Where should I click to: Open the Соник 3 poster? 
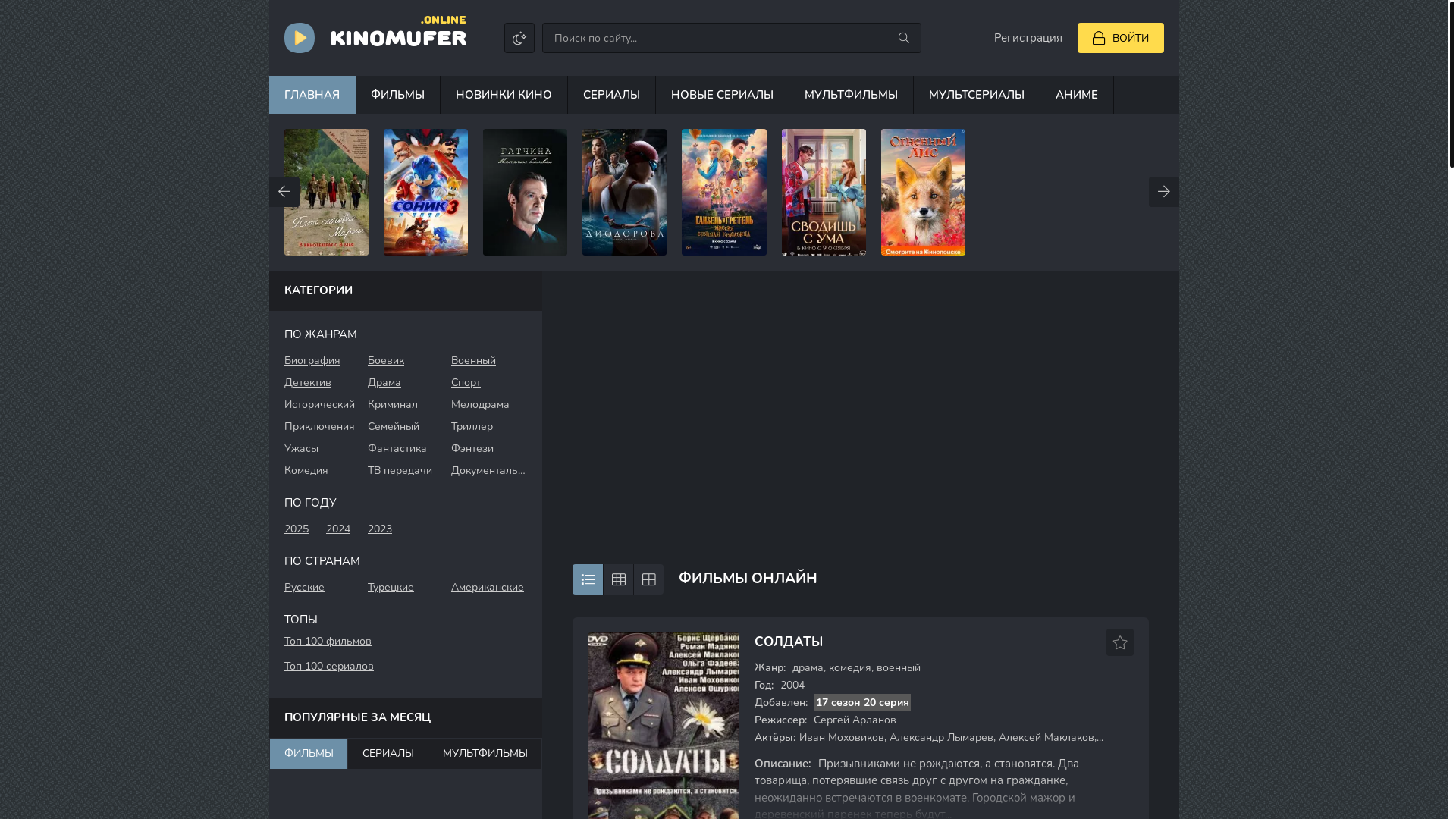point(425,192)
